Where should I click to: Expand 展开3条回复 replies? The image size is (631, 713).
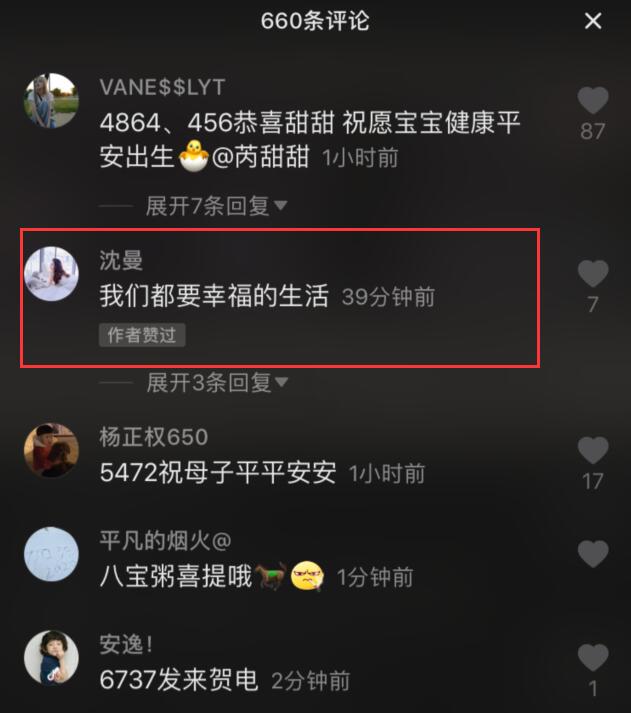tap(217, 382)
